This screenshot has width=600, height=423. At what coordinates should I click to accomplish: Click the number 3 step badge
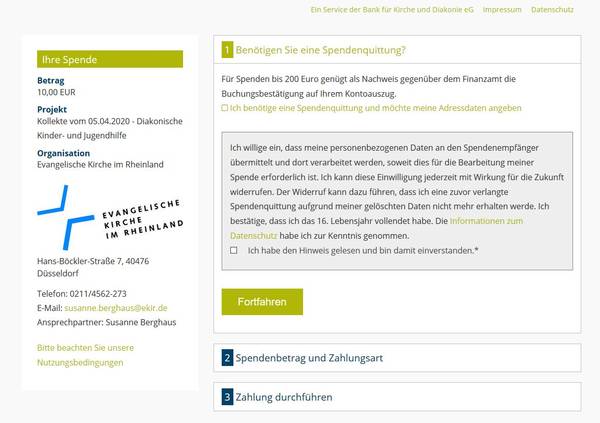pos(228,397)
